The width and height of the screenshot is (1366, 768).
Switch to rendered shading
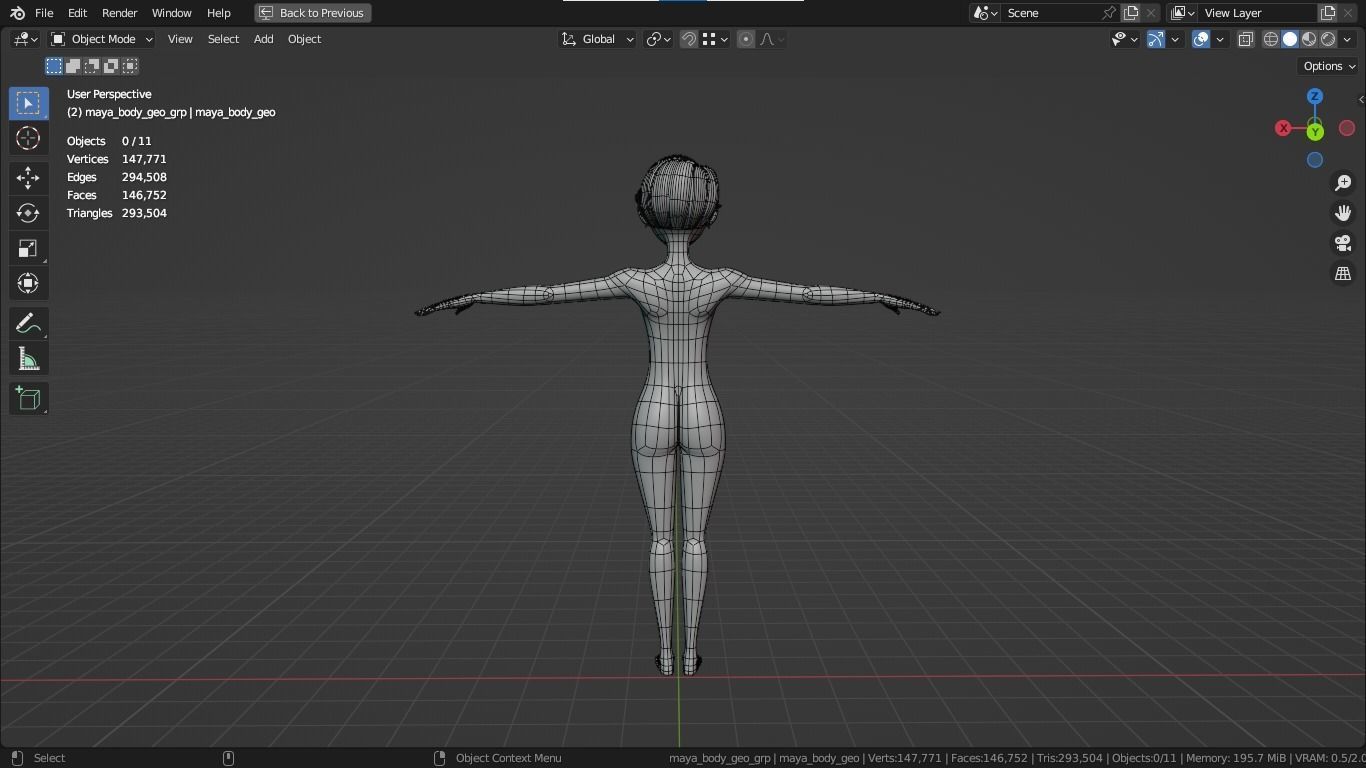click(x=1328, y=39)
